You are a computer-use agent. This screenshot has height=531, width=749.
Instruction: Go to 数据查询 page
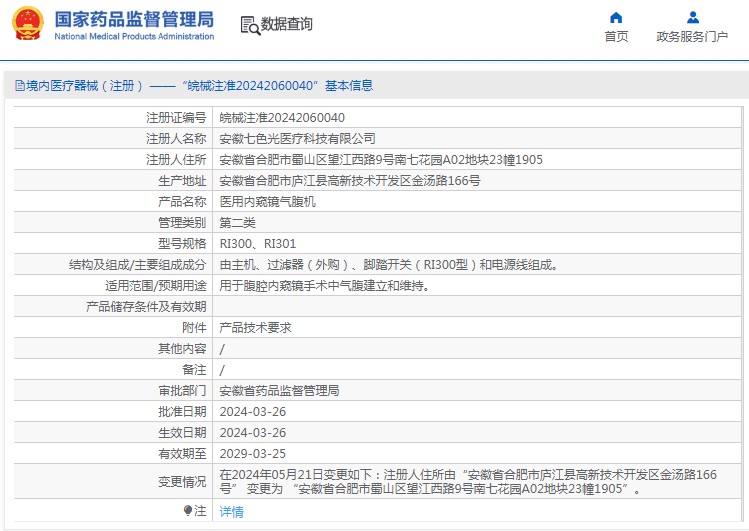point(287,24)
